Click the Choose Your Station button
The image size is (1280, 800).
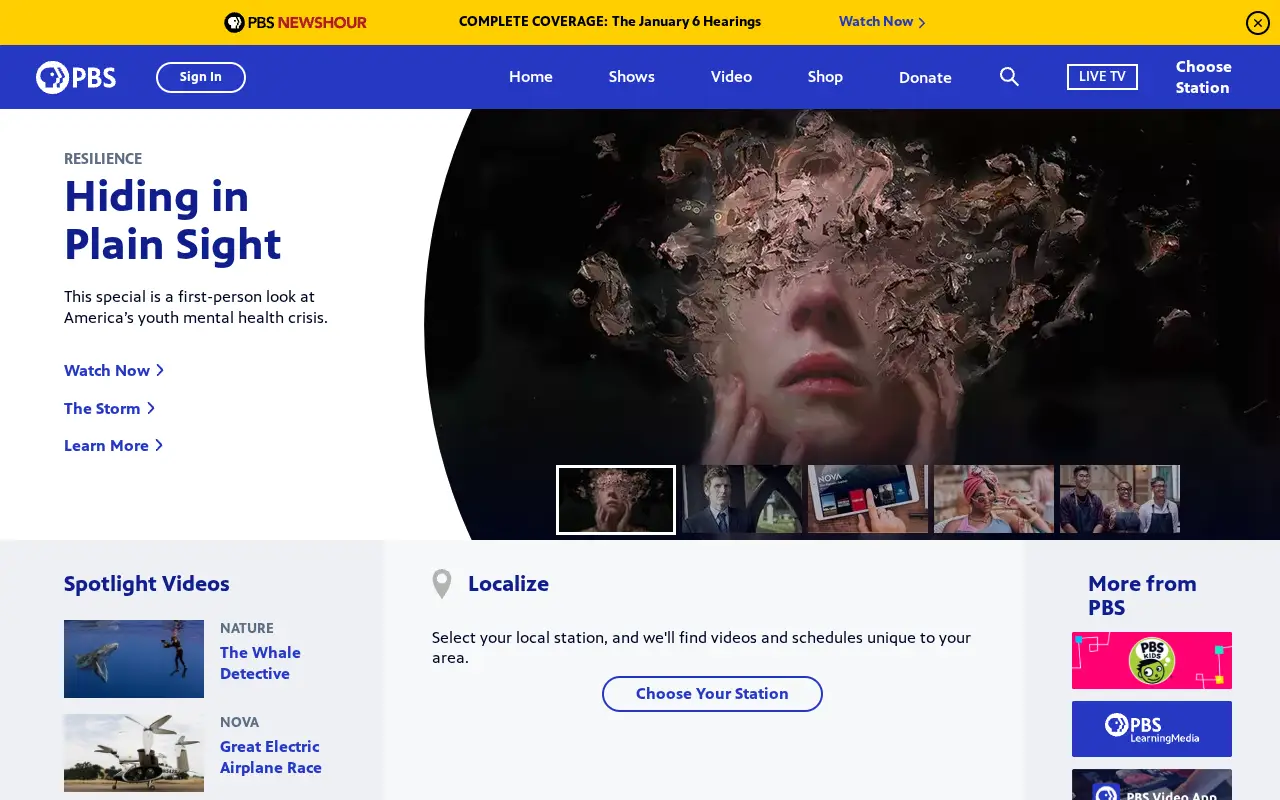click(712, 694)
